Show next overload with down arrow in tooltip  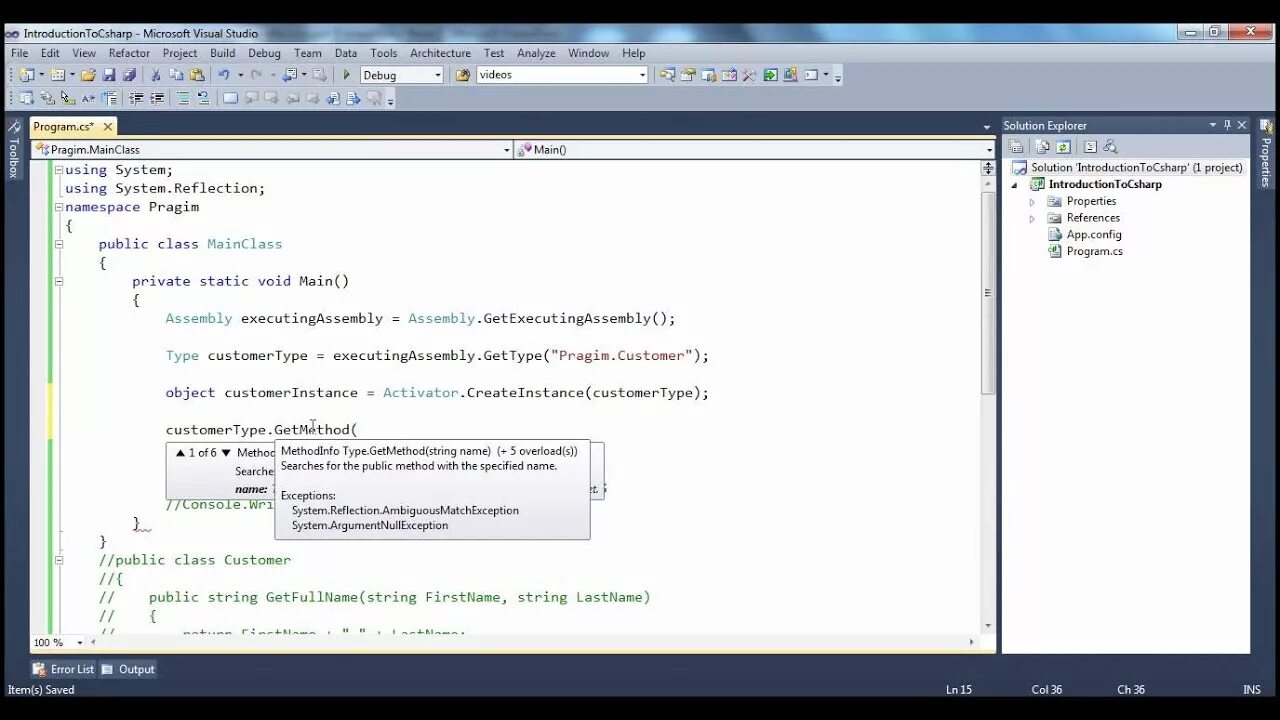coord(226,453)
